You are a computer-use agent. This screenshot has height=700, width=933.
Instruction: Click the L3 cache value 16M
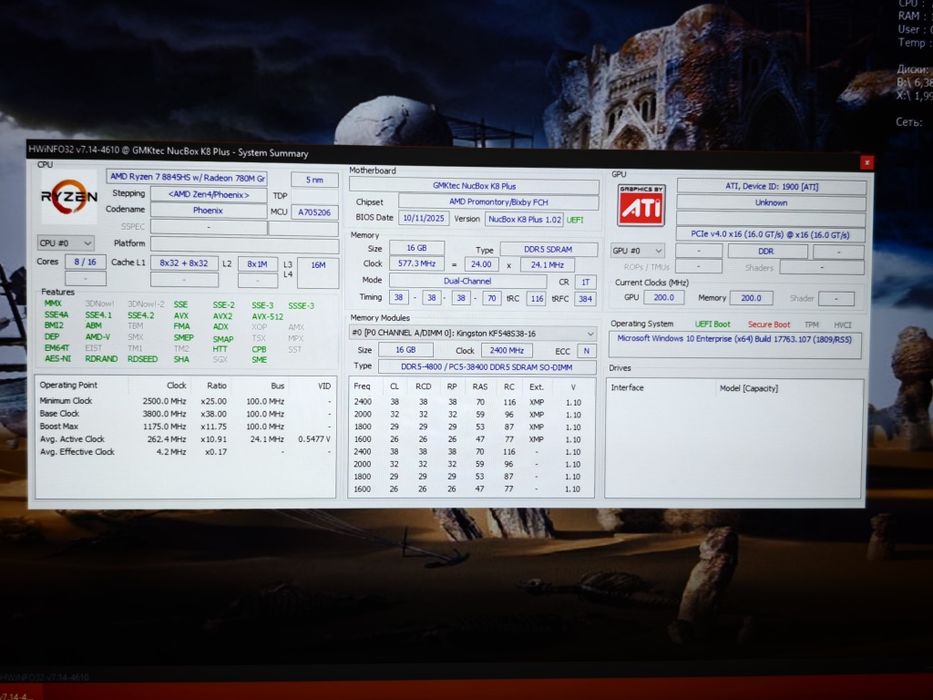point(318,273)
